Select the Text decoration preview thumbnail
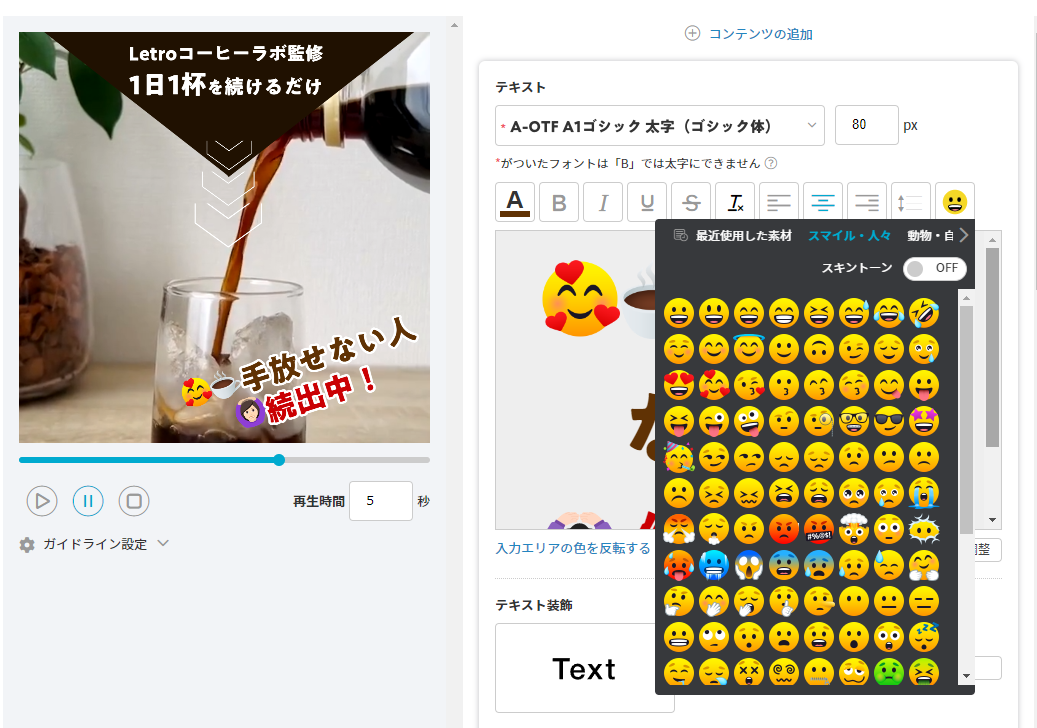 (x=585, y=668)
